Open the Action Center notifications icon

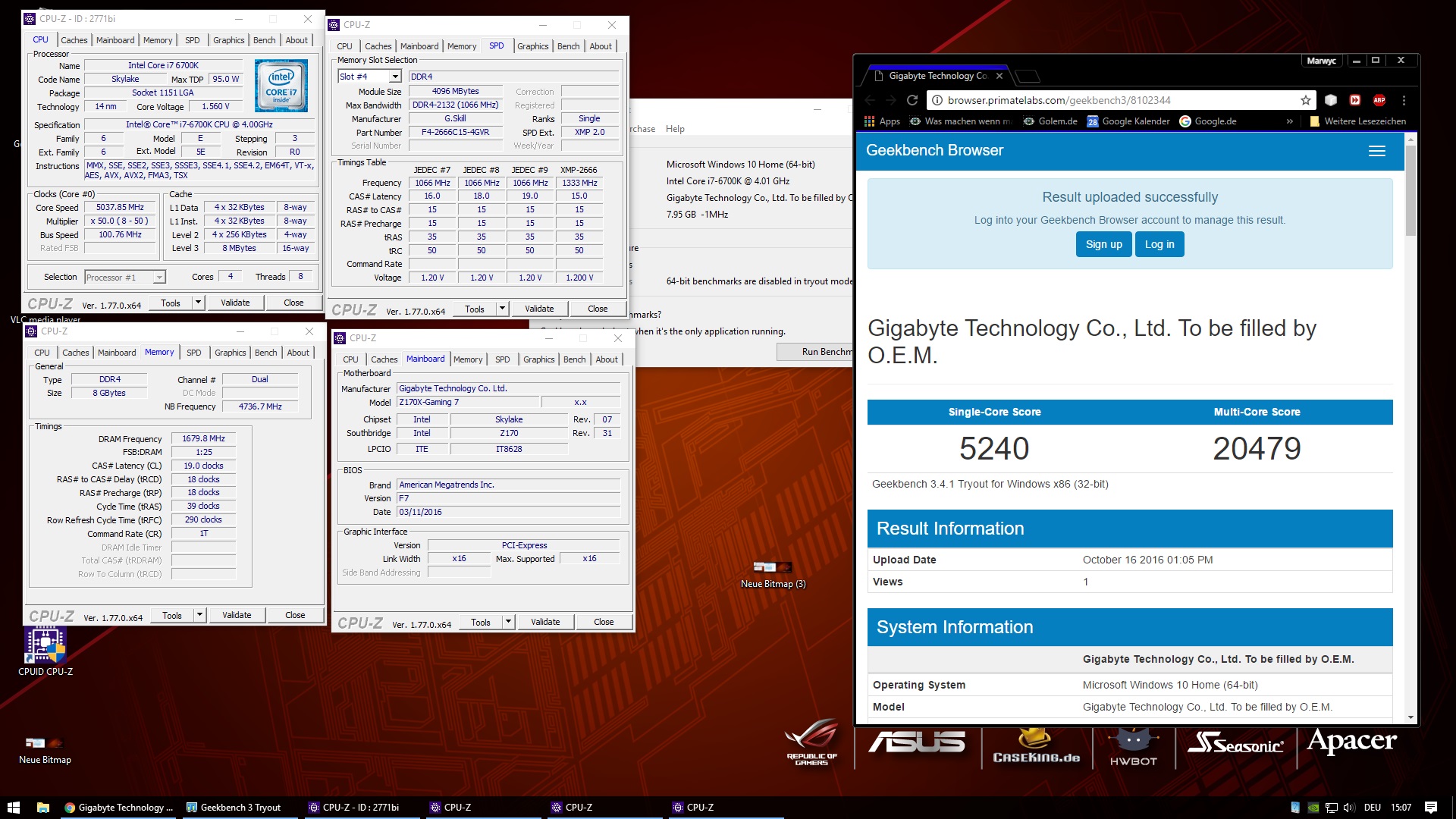[x=1431, y=808]
